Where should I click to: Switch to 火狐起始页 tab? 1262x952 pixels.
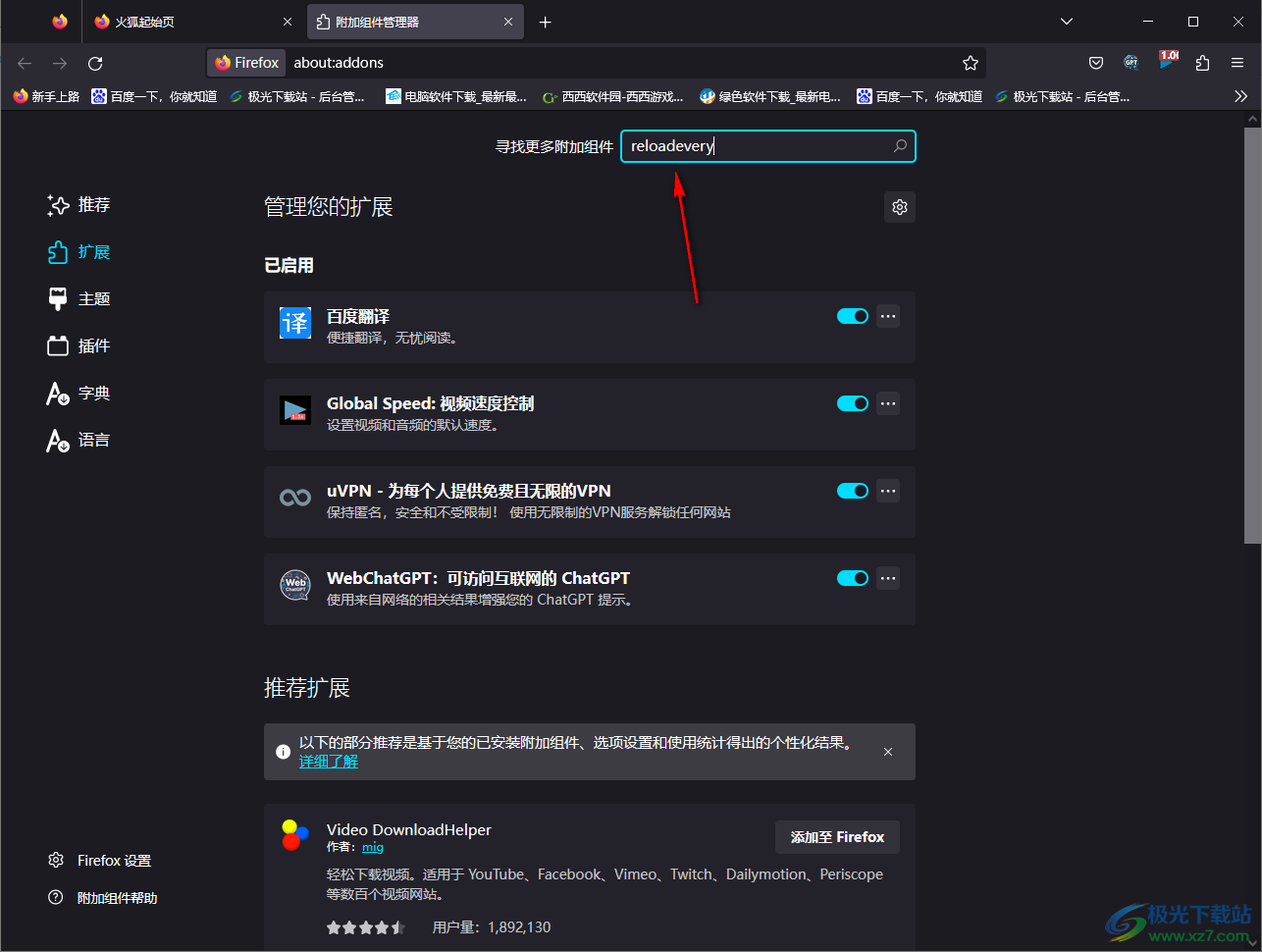pyautogui.click(x=193, y=22)
